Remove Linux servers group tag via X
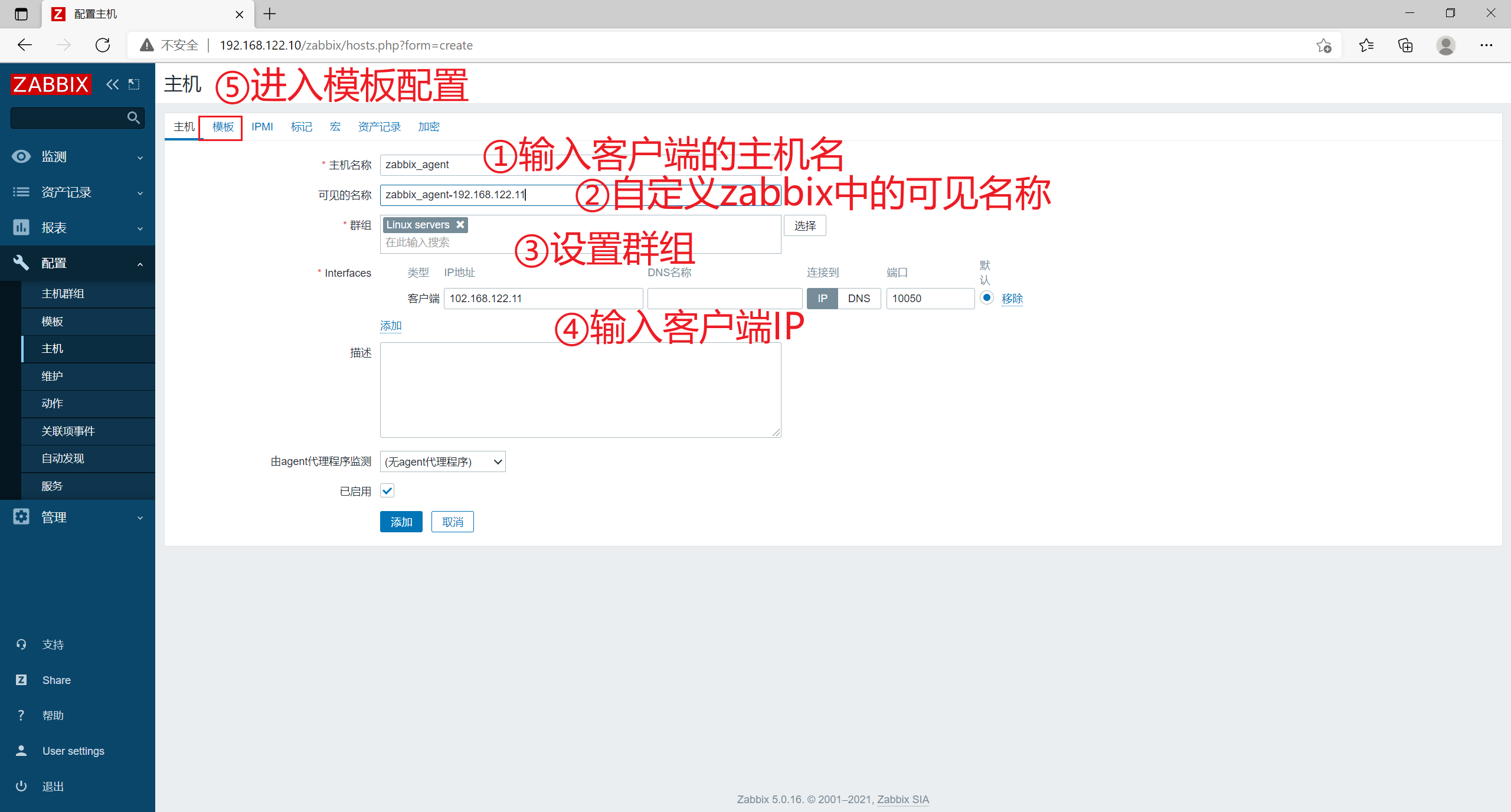This screenshot has width=1511, height=812. [460, 225]
